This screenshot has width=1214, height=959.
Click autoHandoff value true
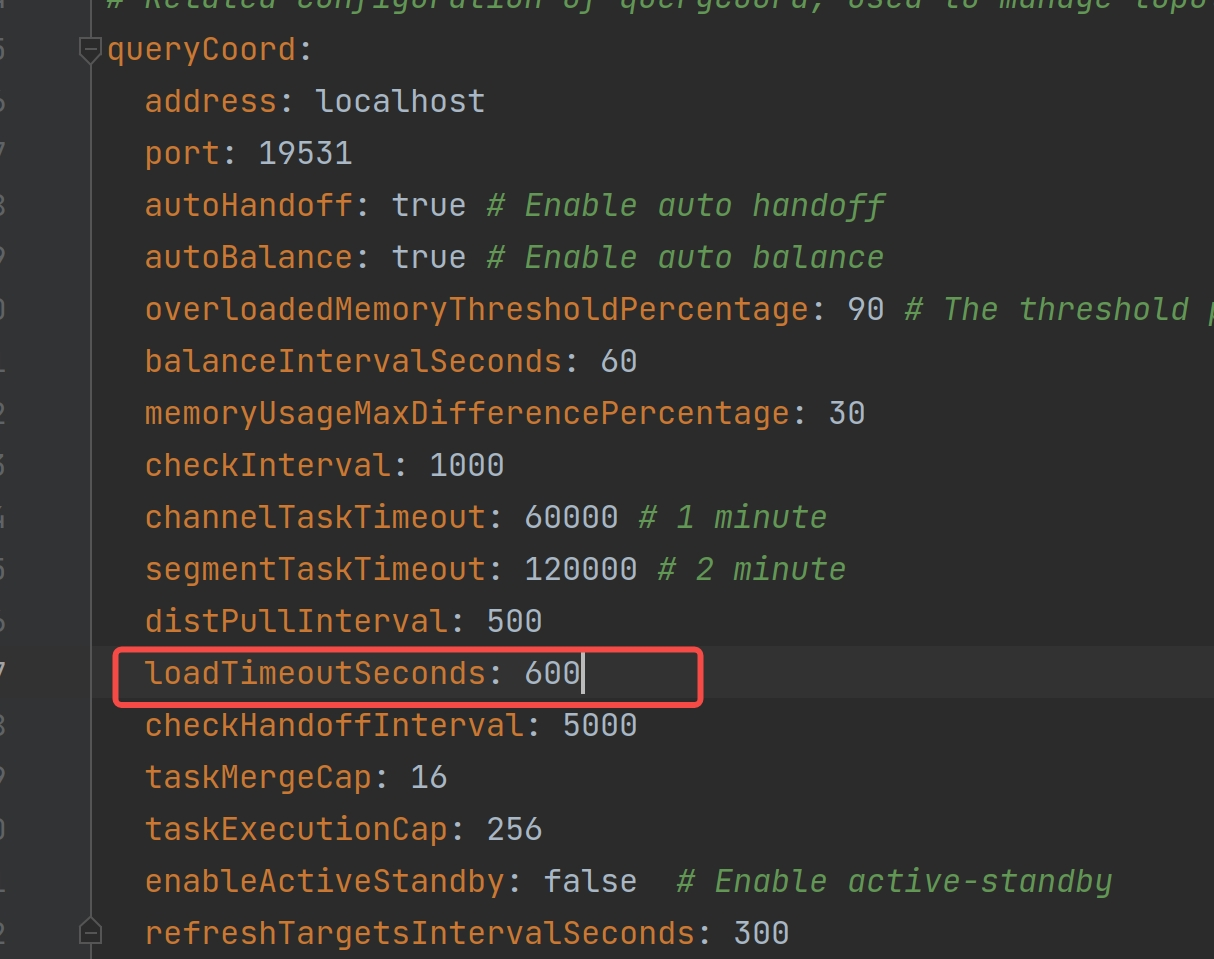click(x=429, y=205)
